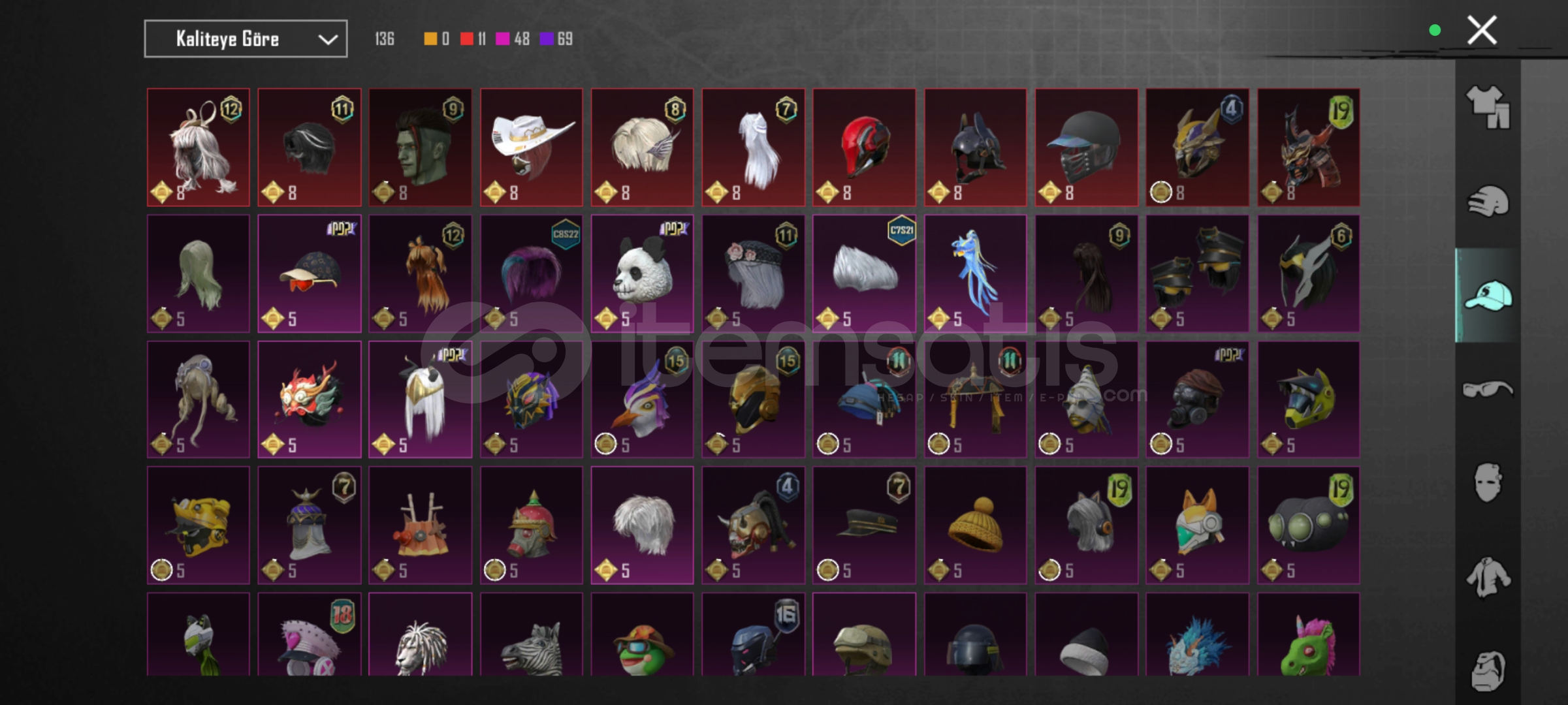This screenshot has height=705, width=1568.
Task: Open the sunglasses category icon
Action: coord(1488,390)
